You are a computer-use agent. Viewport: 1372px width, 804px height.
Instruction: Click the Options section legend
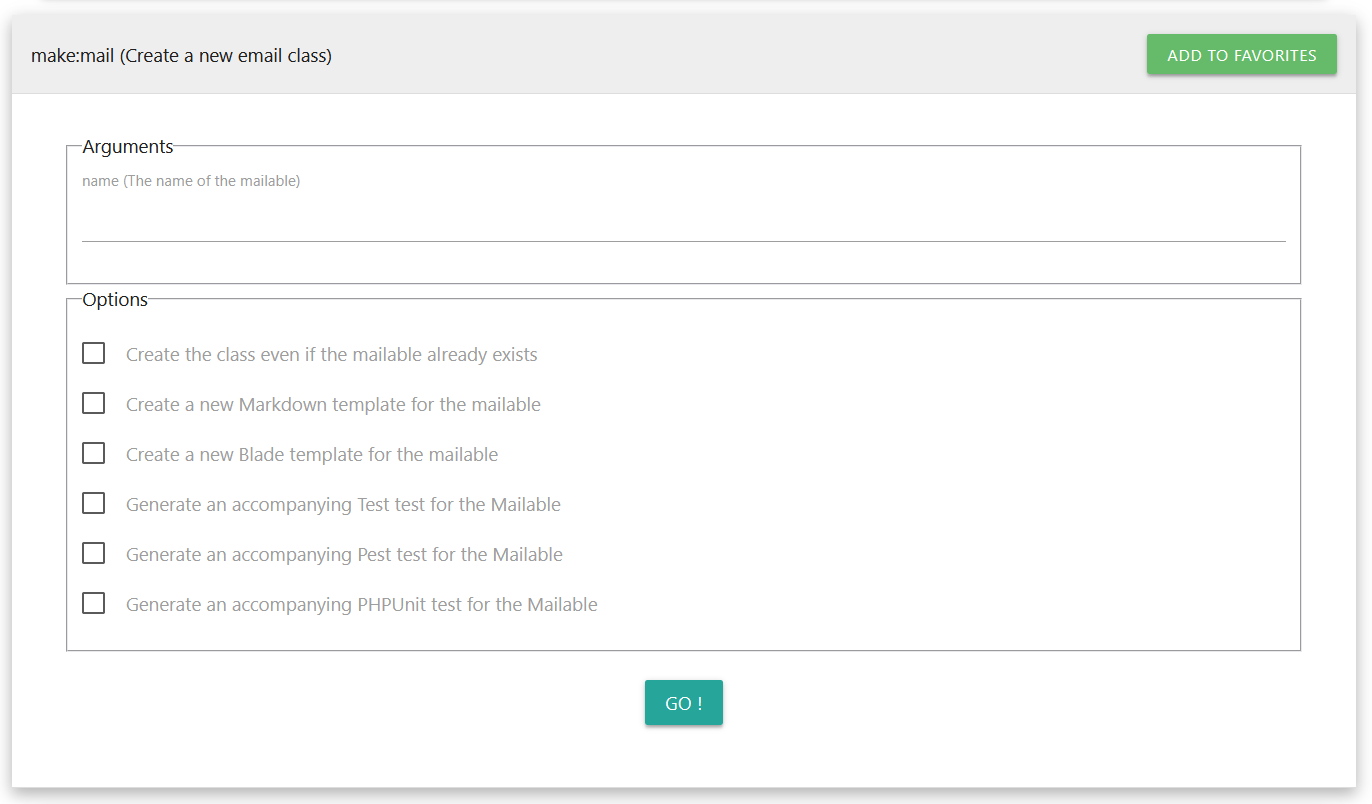click(115, 300)
